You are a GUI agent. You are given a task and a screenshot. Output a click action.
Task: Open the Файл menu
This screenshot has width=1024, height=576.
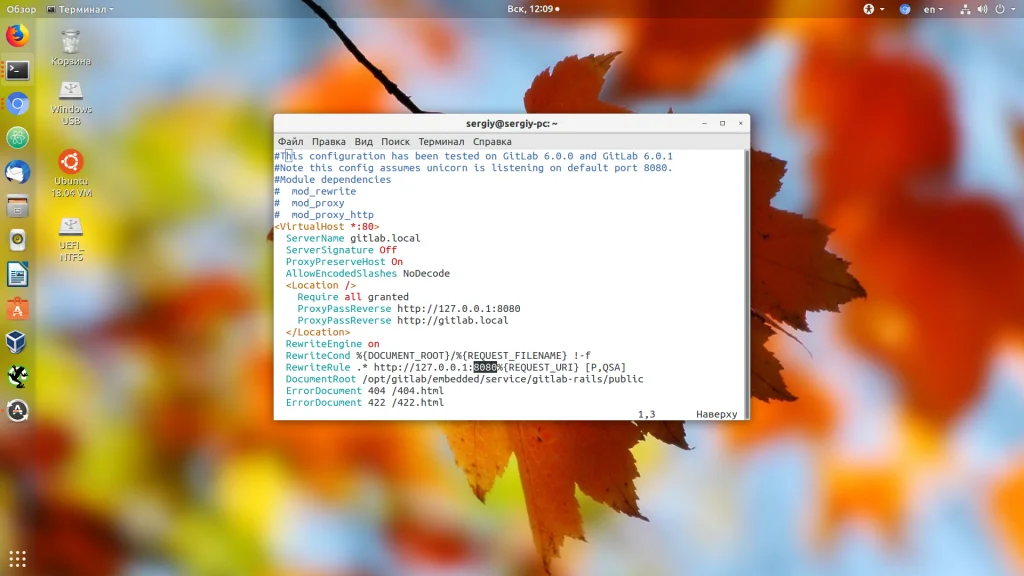[290, 142]
